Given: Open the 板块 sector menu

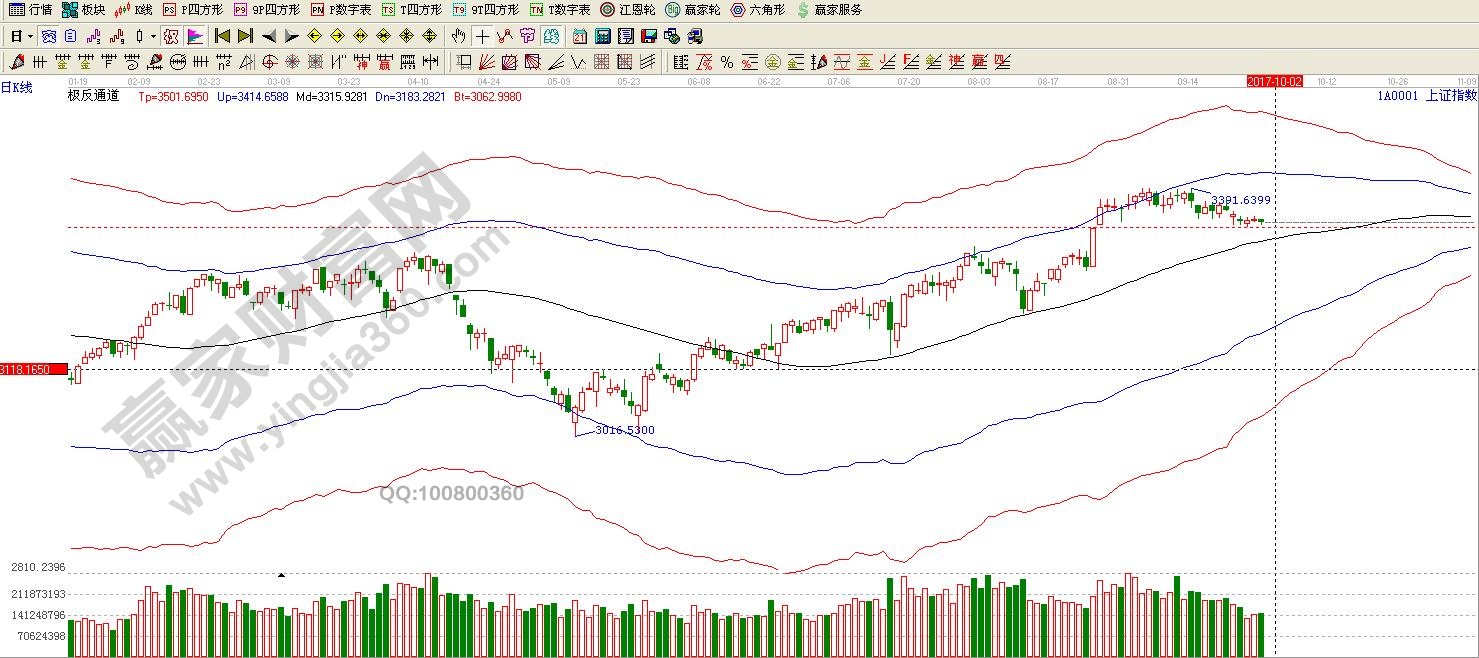Looking at the screenshot, I should (83, 10).
